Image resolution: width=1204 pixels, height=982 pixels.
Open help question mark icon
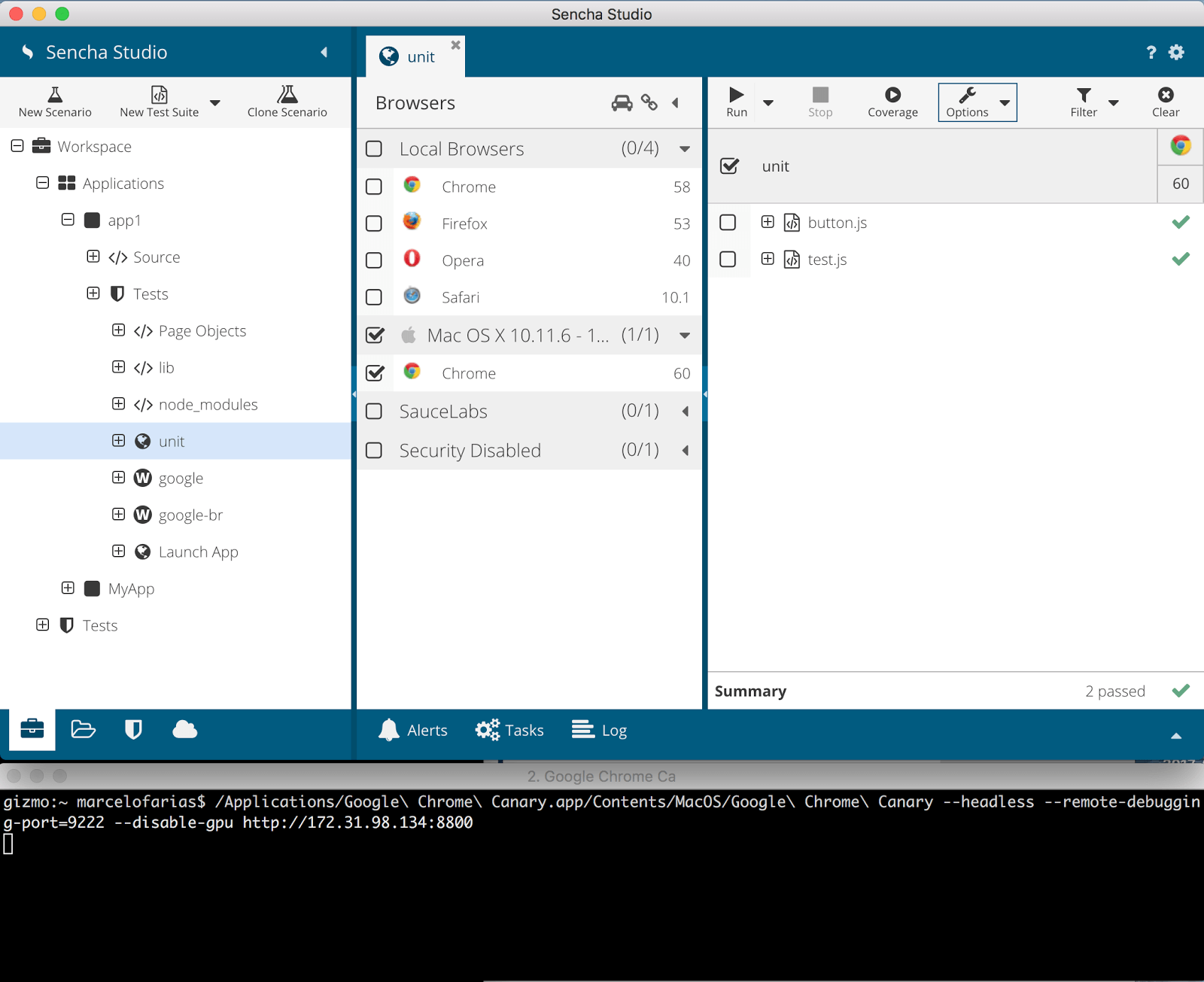1151,52
